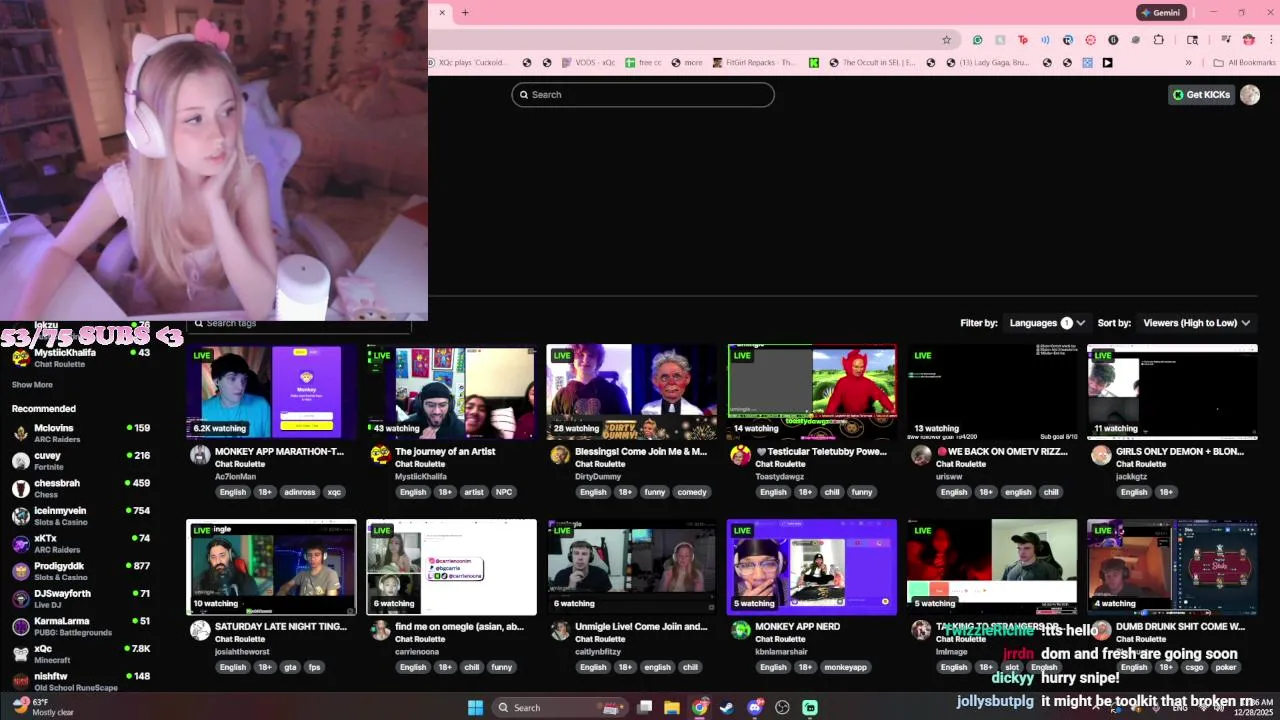Open xKTx recommended channel
1280x720 pixels.
(80, 543)
